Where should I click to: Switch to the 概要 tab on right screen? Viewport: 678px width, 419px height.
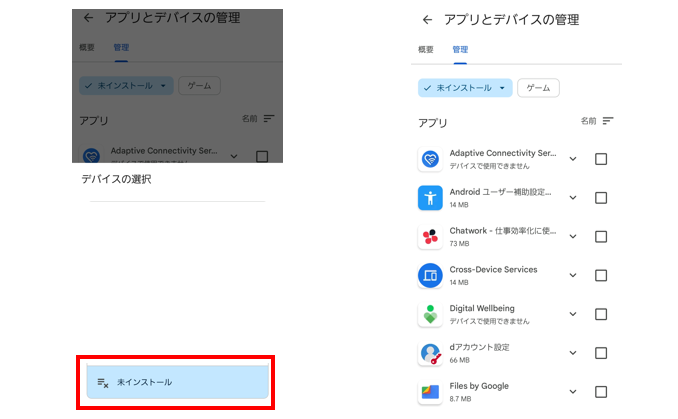click(x=426, y=49)
